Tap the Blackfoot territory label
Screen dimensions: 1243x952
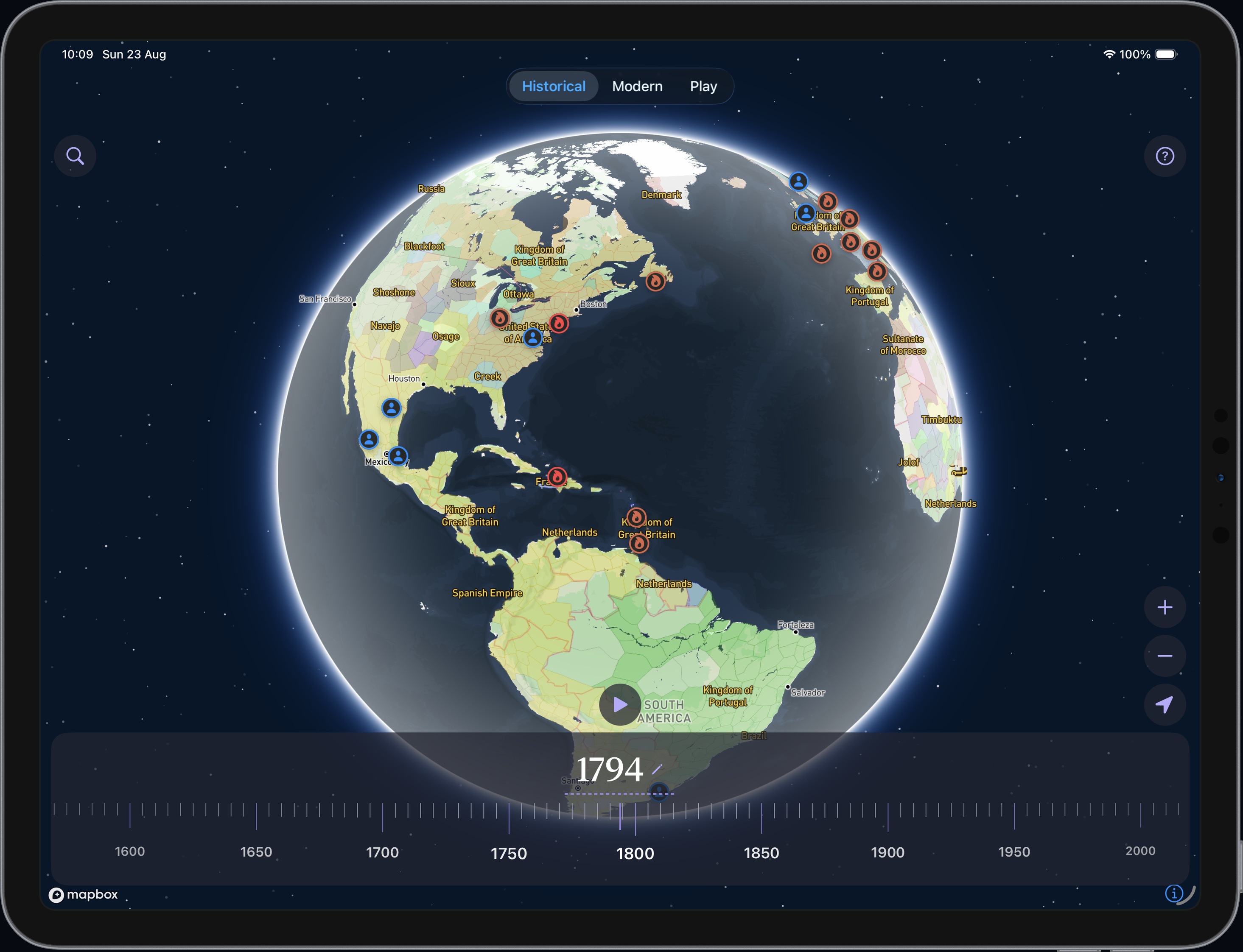coord(424,246)
